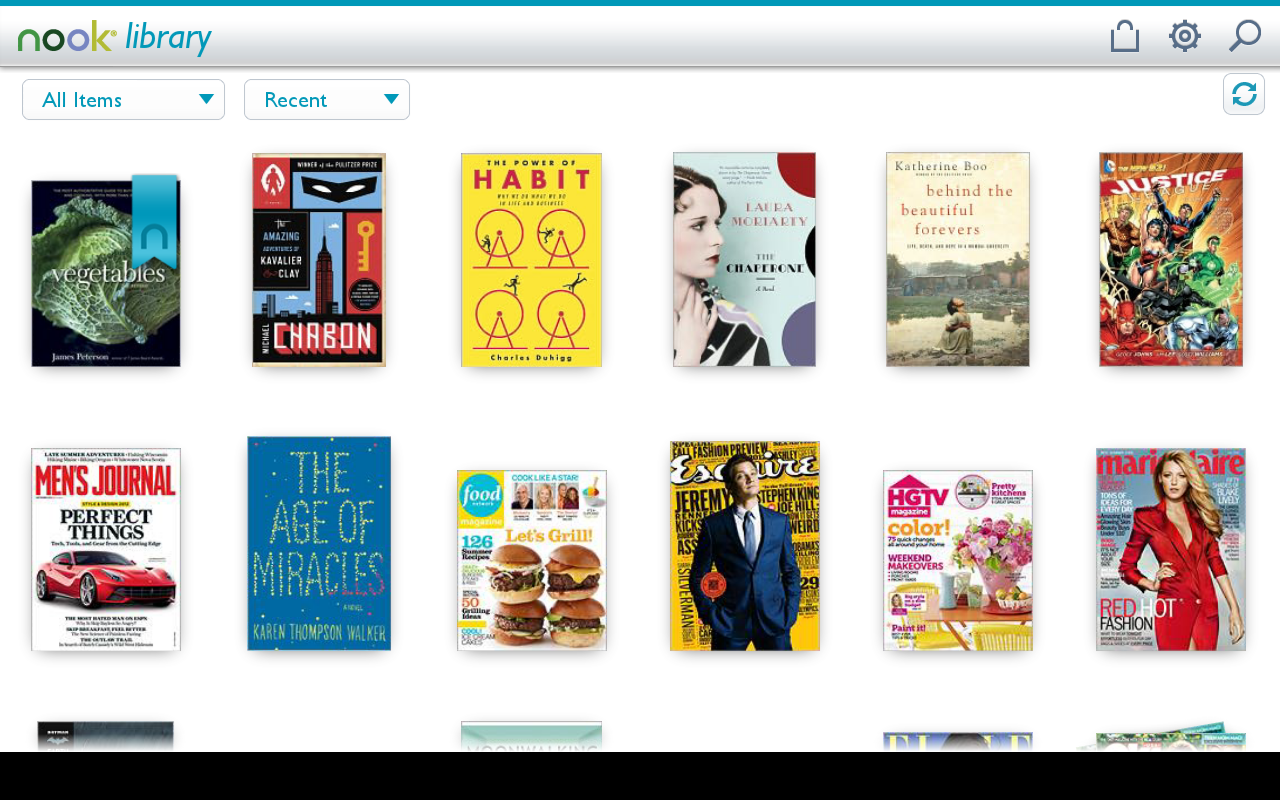This screenshot has width=1280, height=800.
Task: Open the Men's Journal magazine
Action: pyautogui.click(x=106, y=550)
